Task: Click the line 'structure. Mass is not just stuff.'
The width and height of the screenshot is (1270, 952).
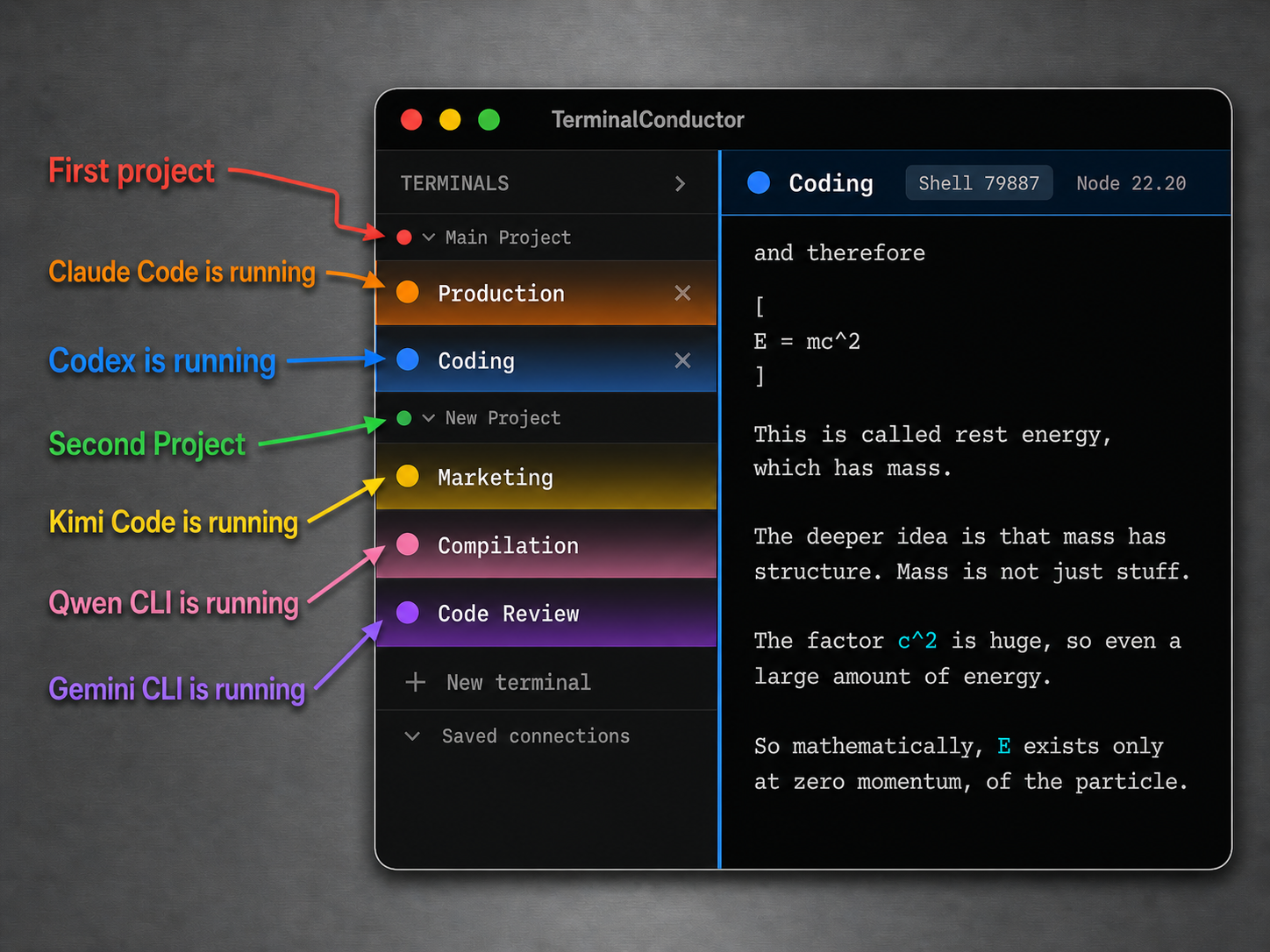Action: pyautogui.click(x=972, y=572)
